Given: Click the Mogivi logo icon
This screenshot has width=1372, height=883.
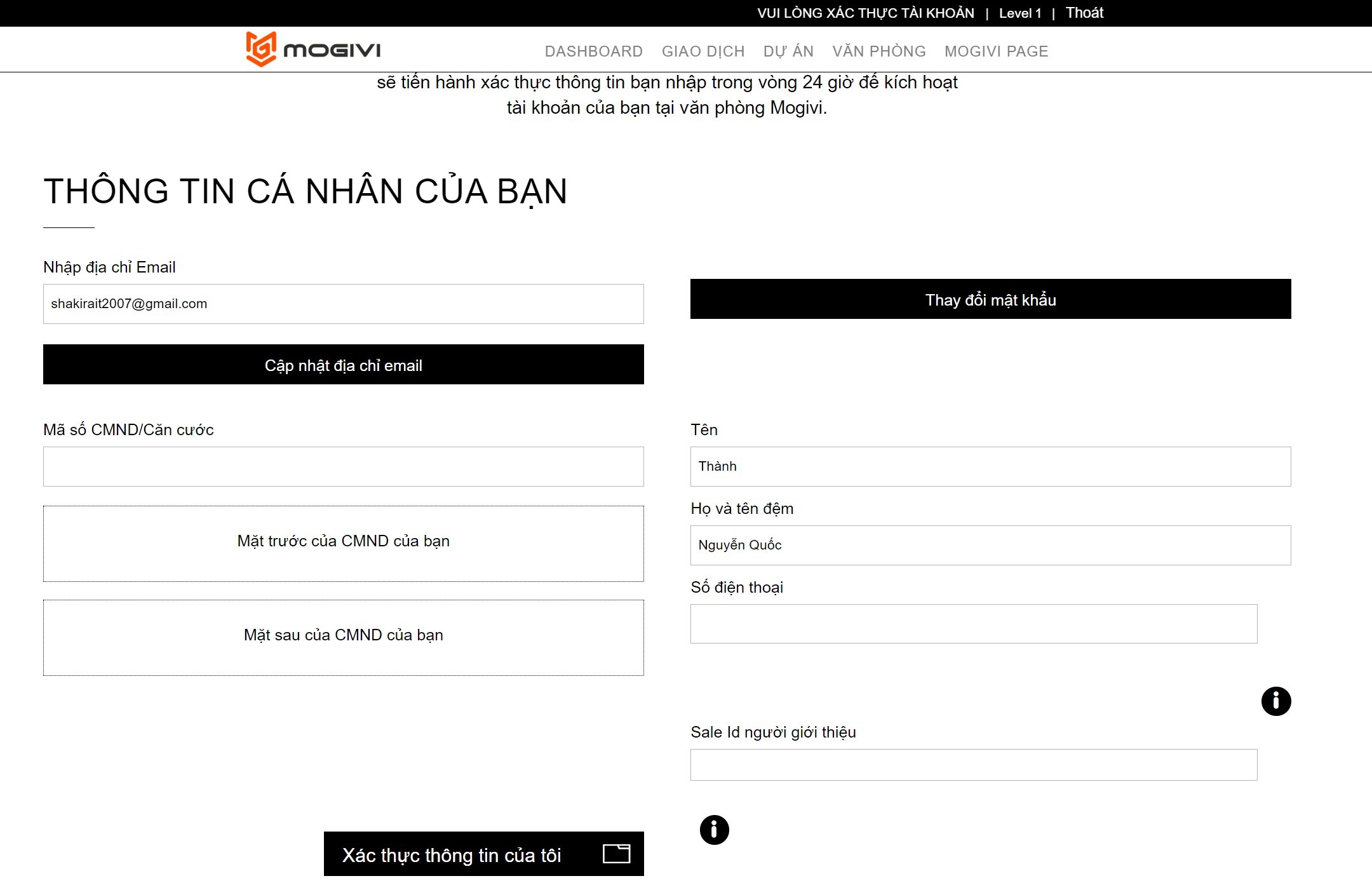Looking at the screenshot, I should pos(261,49).
